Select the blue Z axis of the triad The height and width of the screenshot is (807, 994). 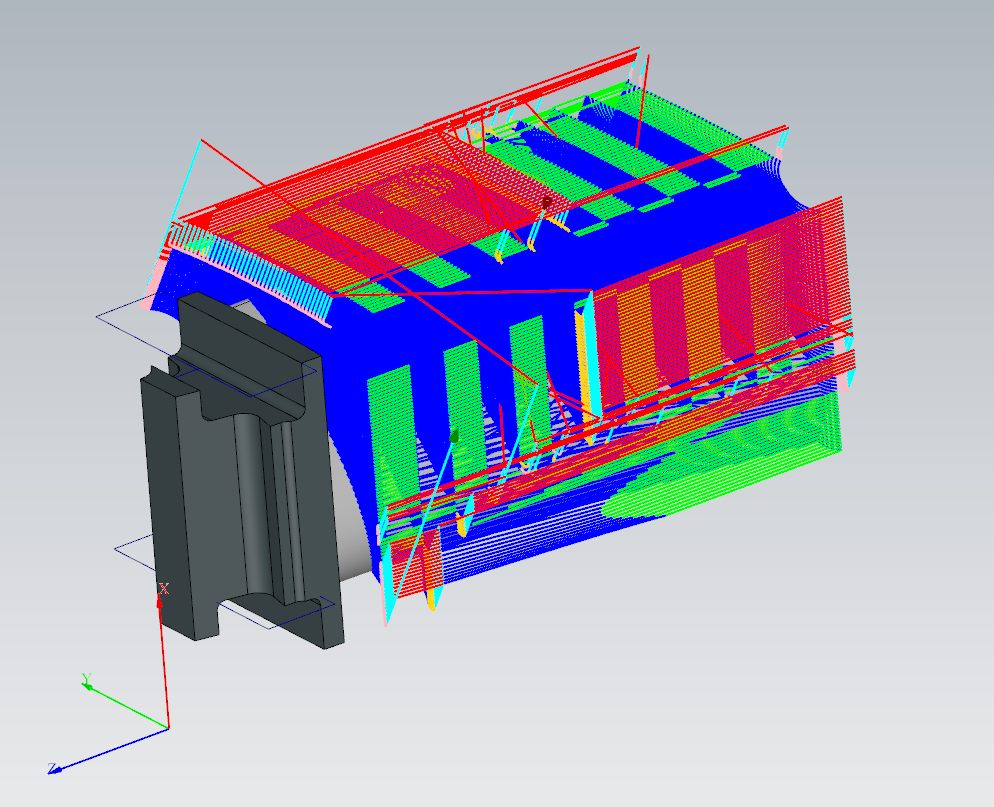[x=110, y=749]
